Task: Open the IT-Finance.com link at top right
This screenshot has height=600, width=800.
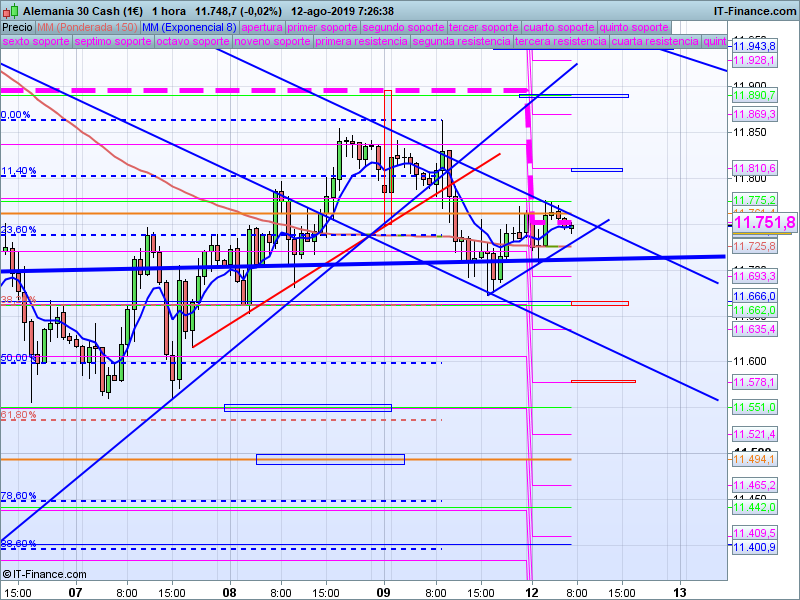Action: pos(755,11)
